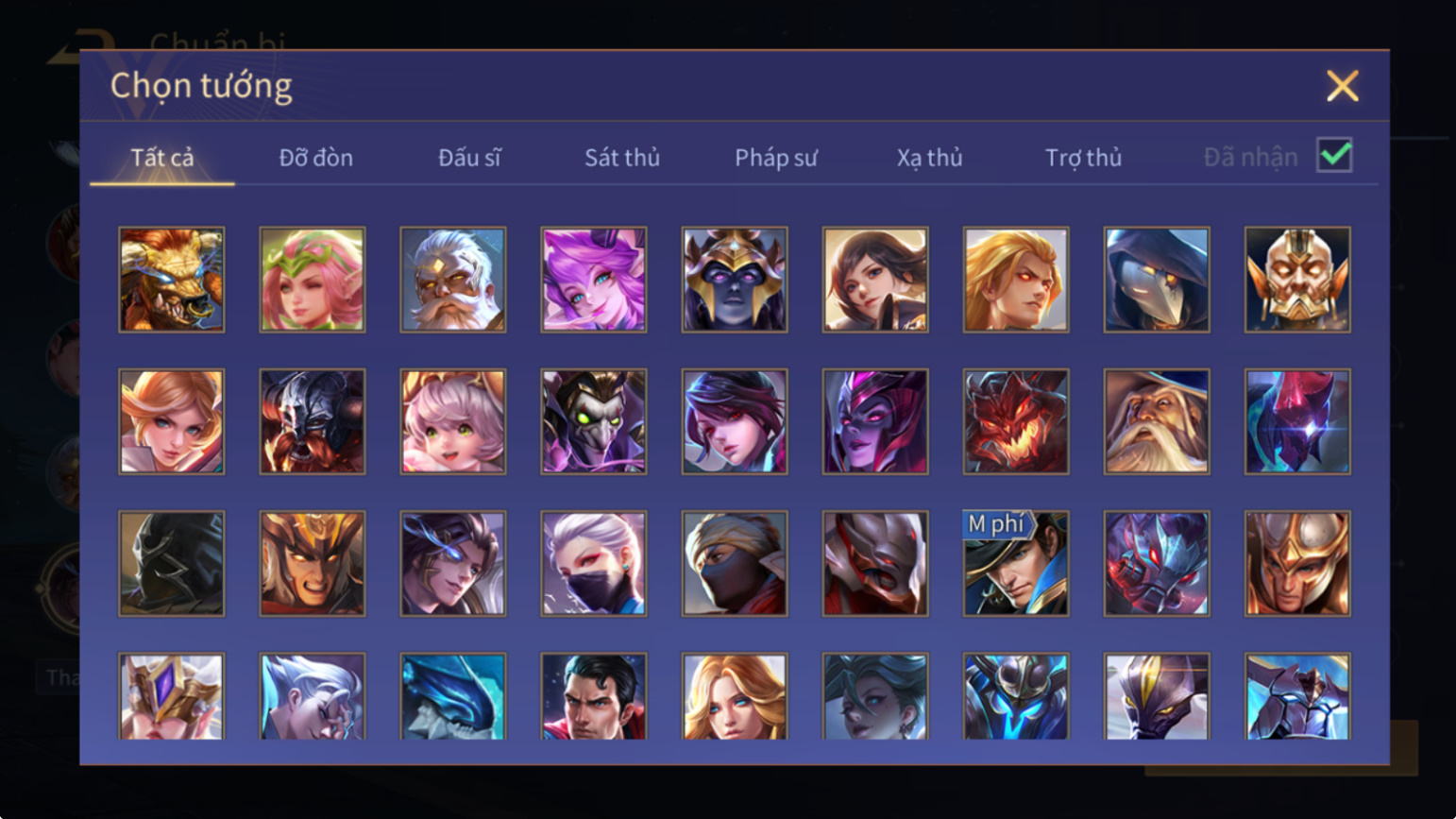Select the red fire demon hero
Viewport: 1456px width, 819px height.
(x=1016, y=421)
